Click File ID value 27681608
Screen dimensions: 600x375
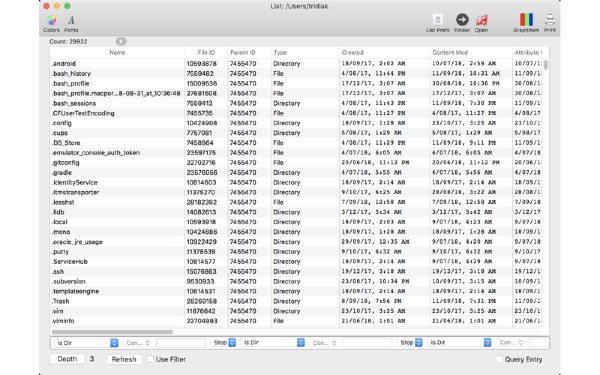pos(202,93)
